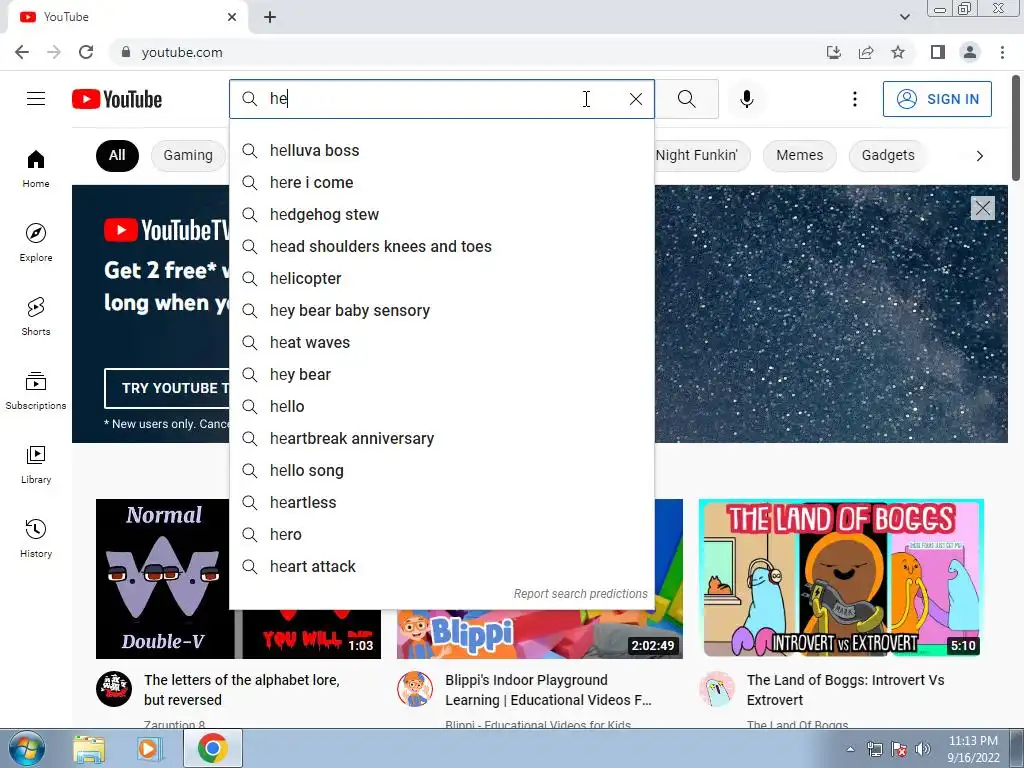Choose suggestion 'heartbreak anniversary'

tap(441, 438)
